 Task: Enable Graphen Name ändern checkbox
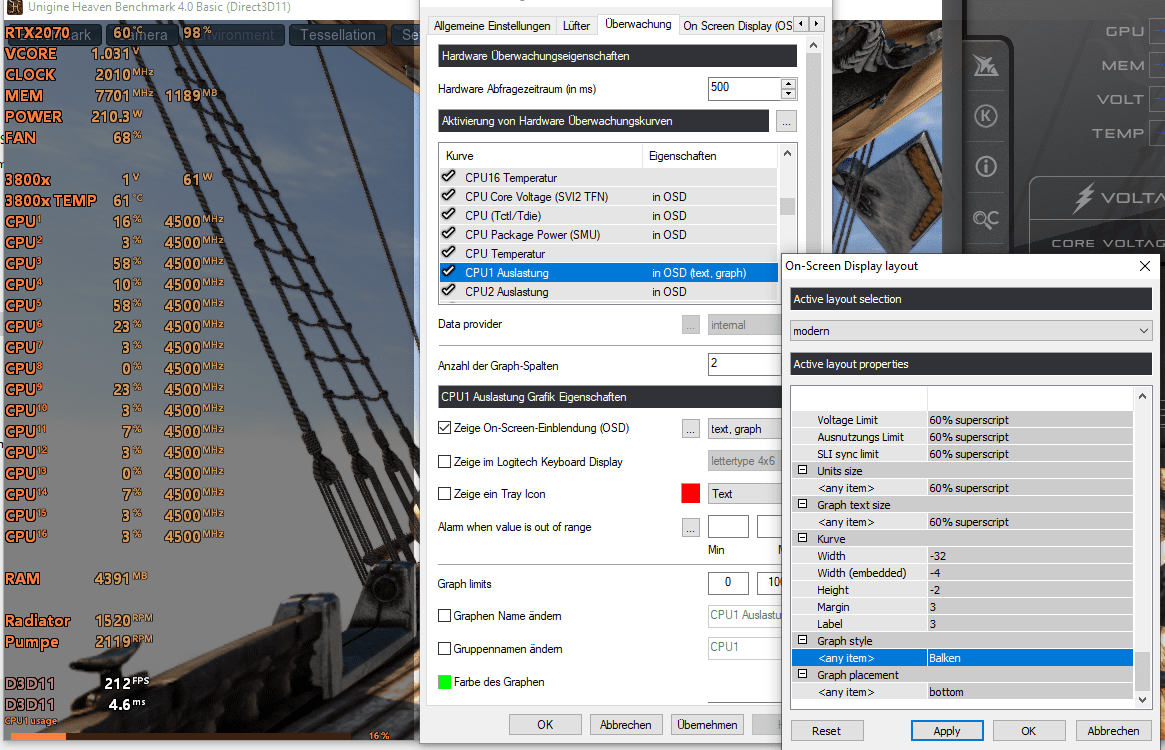coord(444,615)
